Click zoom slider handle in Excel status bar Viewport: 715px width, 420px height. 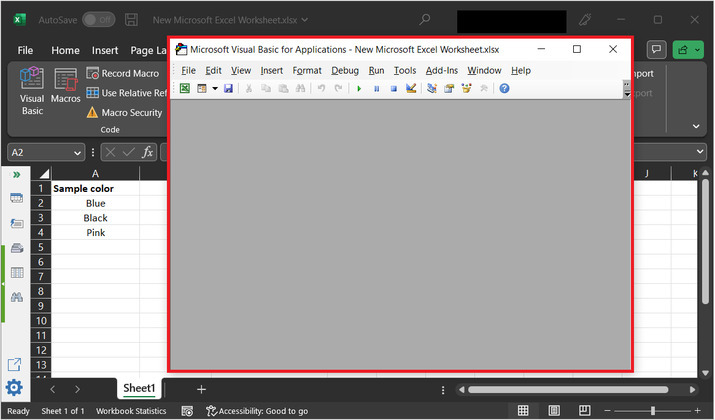coord(653,410)
